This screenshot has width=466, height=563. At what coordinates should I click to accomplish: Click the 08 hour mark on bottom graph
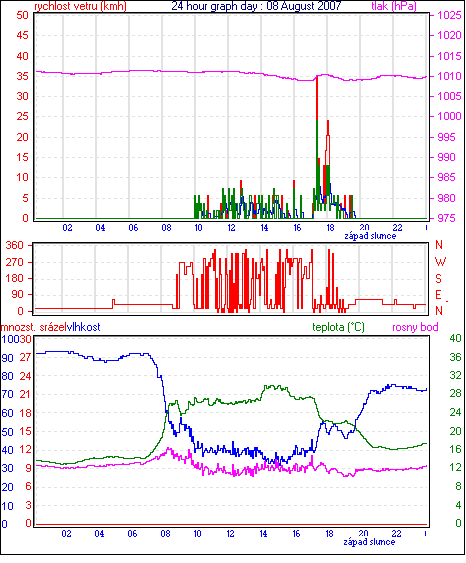(165, 534)
